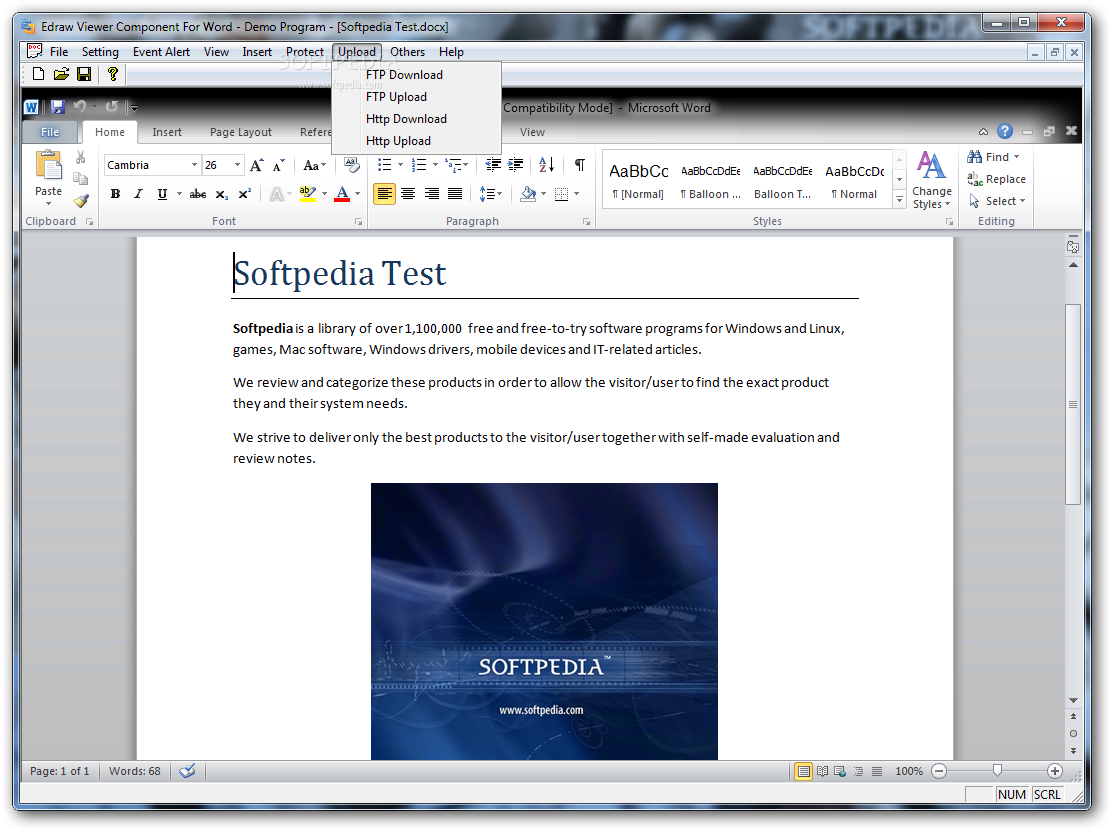The height and width of the screenshot is (831, 1112).
Task: Click the New document icon in Edraw toolbar
Action: pos(38,74)
